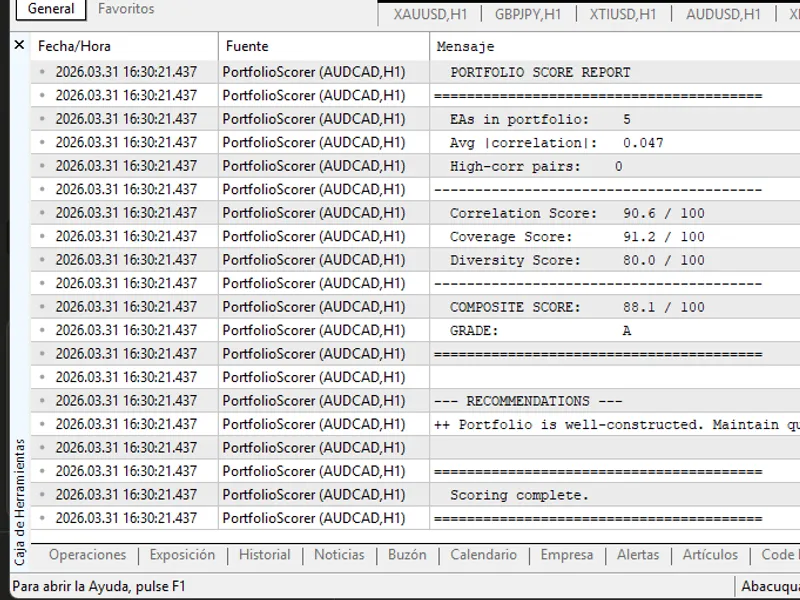Select the 'COMPOSITE SCORE: 88.1 / 100' row
This screenshot has width=800, height=600.
coord(415,307)
